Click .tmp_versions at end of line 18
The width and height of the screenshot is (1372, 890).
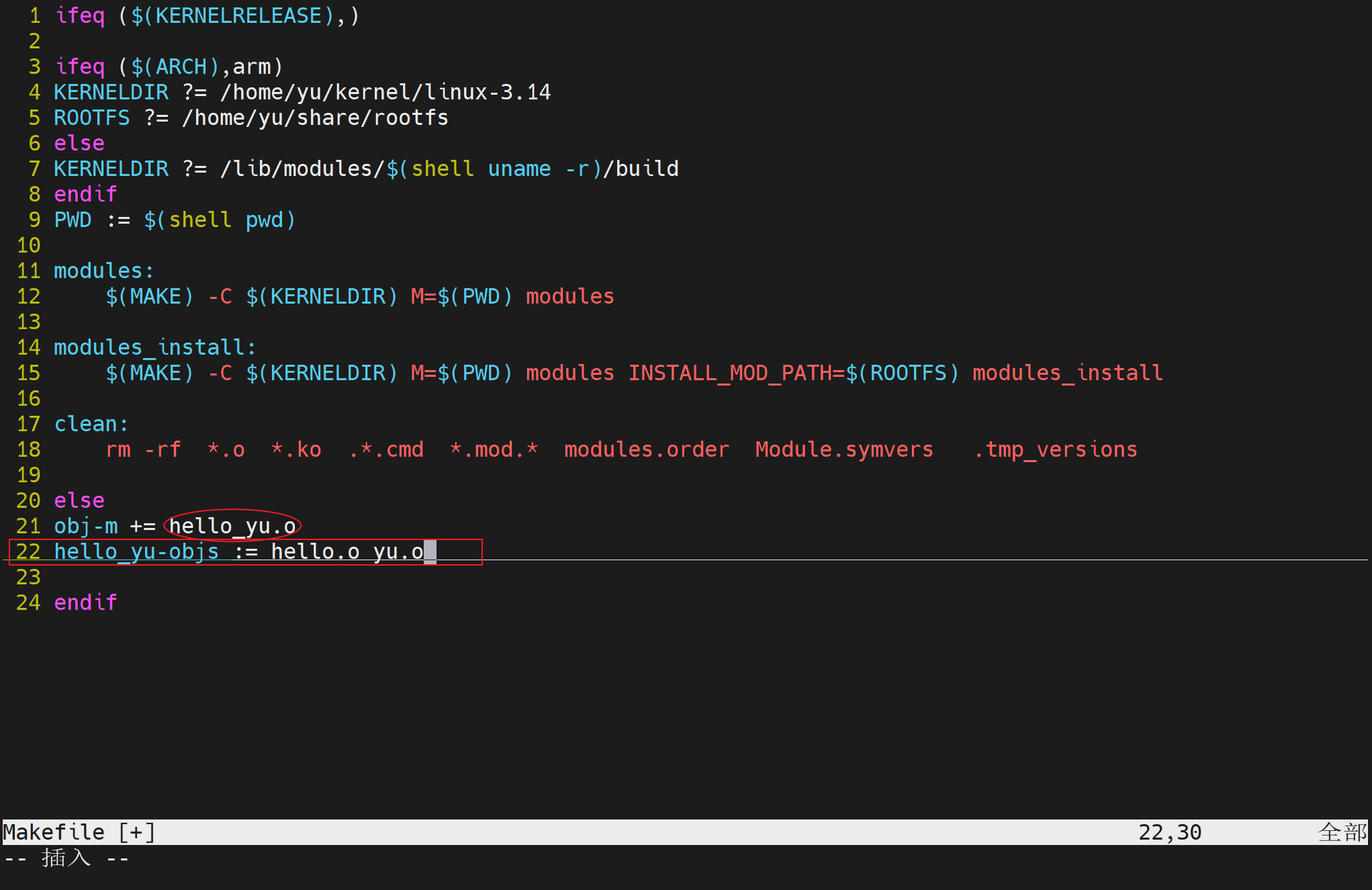(x=1055, y=449)
